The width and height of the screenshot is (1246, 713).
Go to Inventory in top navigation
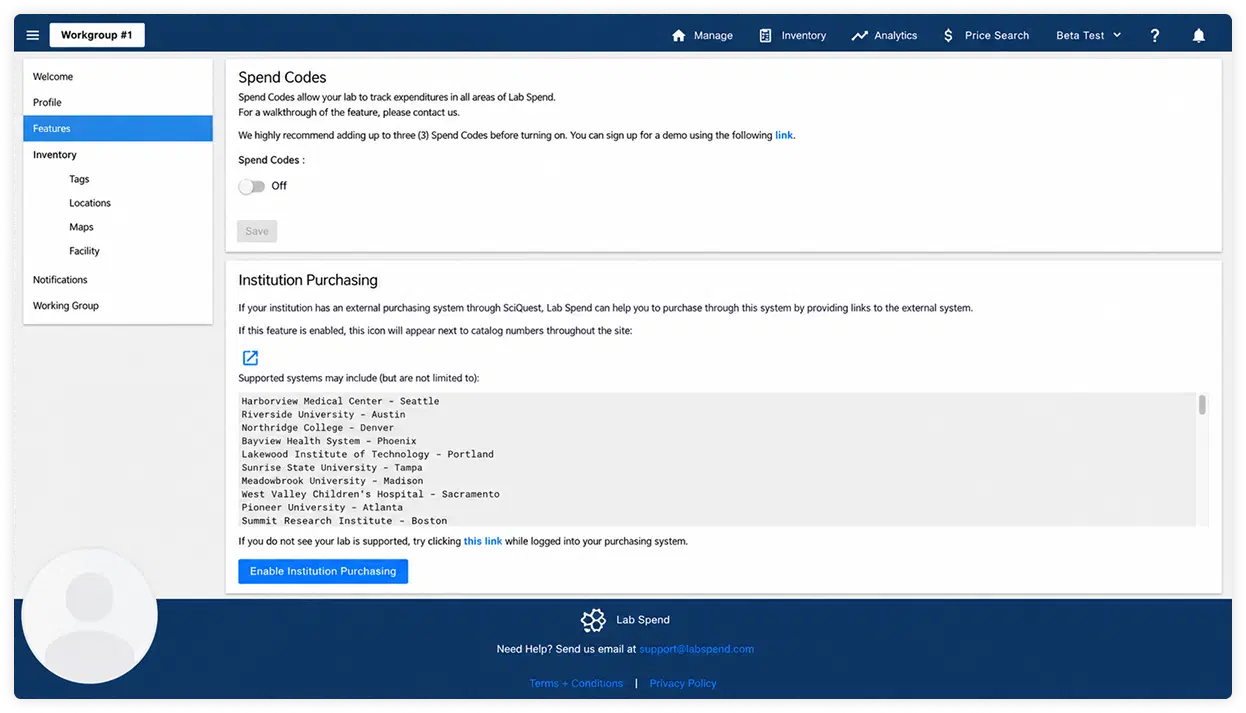[x=804, y=35]
